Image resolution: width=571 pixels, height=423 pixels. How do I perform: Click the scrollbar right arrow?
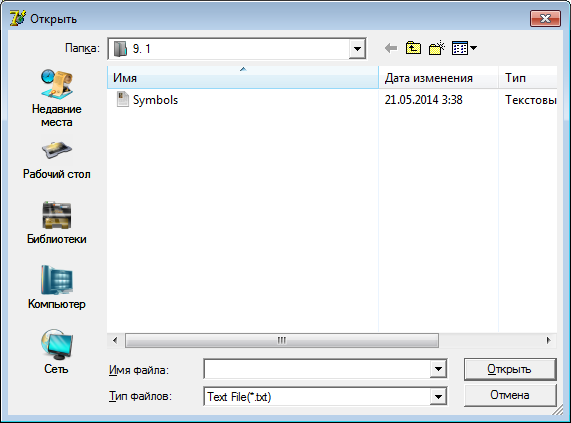pyautogui.click(x=549, y=341)
